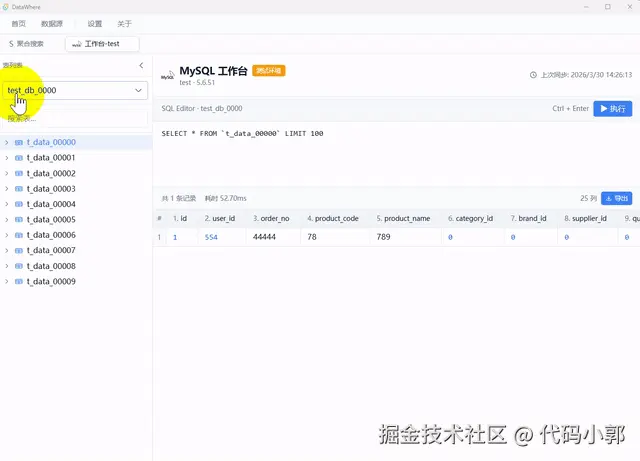Open the test_db_0000 database dropdown

click(75, 90)
